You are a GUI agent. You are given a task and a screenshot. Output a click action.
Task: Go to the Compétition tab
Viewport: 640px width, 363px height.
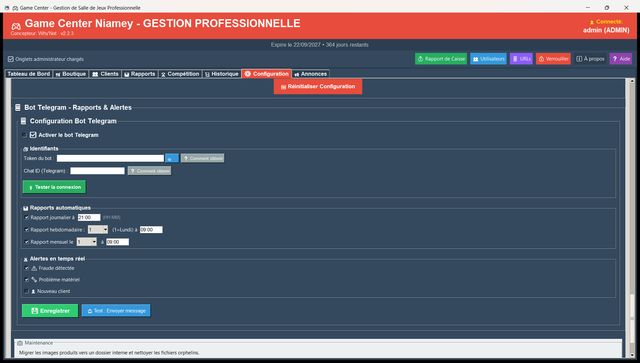[180, 74]
